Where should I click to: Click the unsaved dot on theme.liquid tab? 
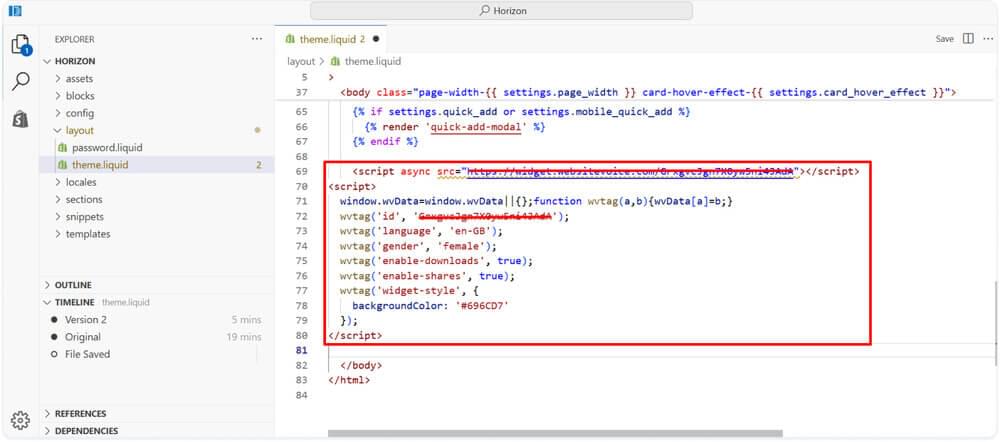coord(376,39)
